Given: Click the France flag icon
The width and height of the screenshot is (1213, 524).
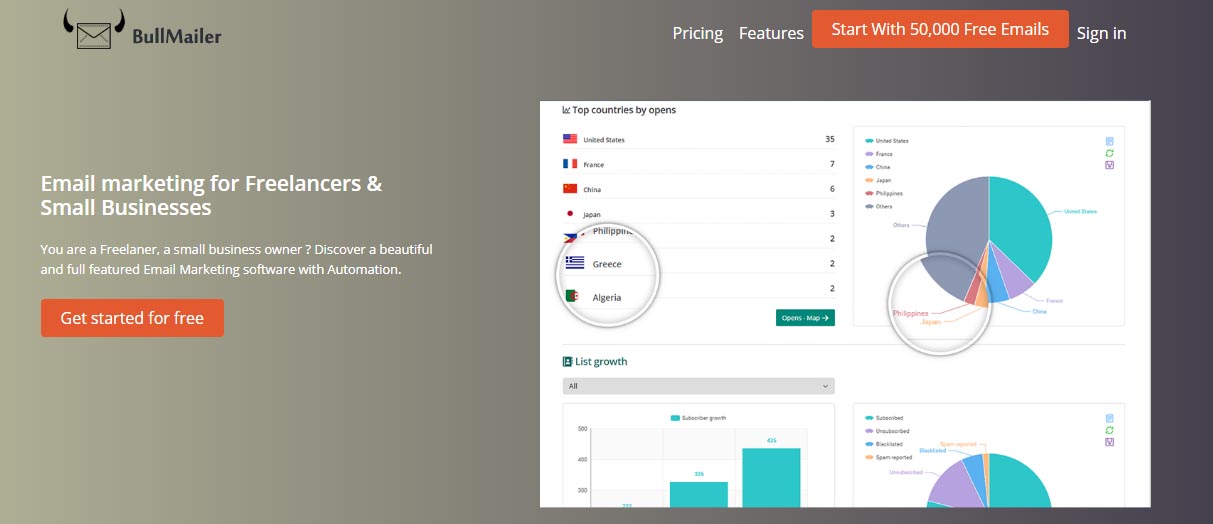Looking at the screenshot, I should [x=570, y=164].
